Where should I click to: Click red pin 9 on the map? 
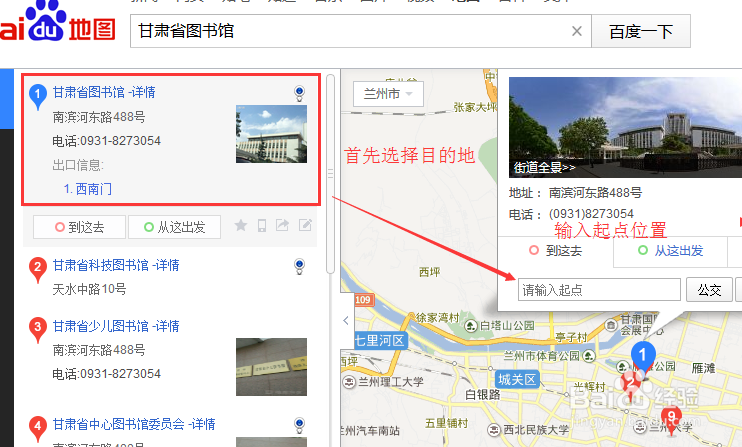click(x=671, y=419)
